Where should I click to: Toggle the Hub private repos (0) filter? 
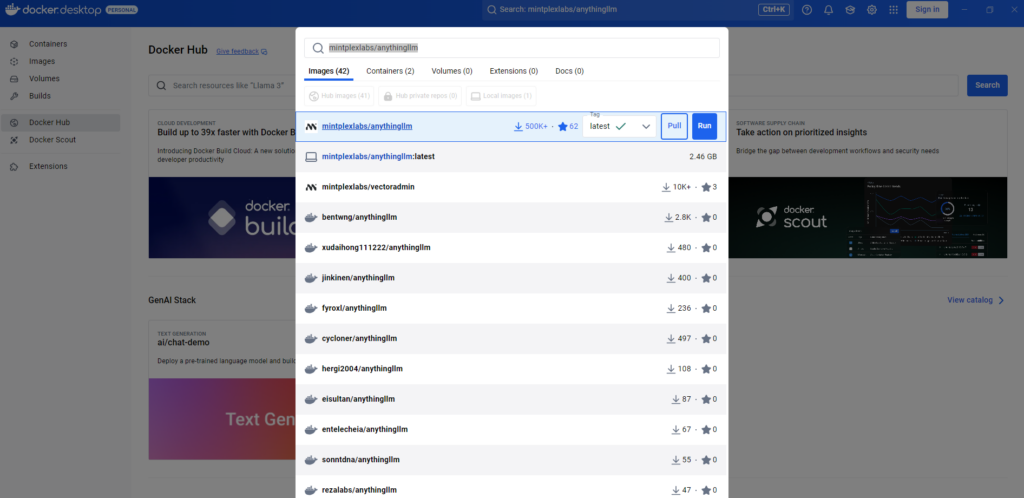pos(420,96)
